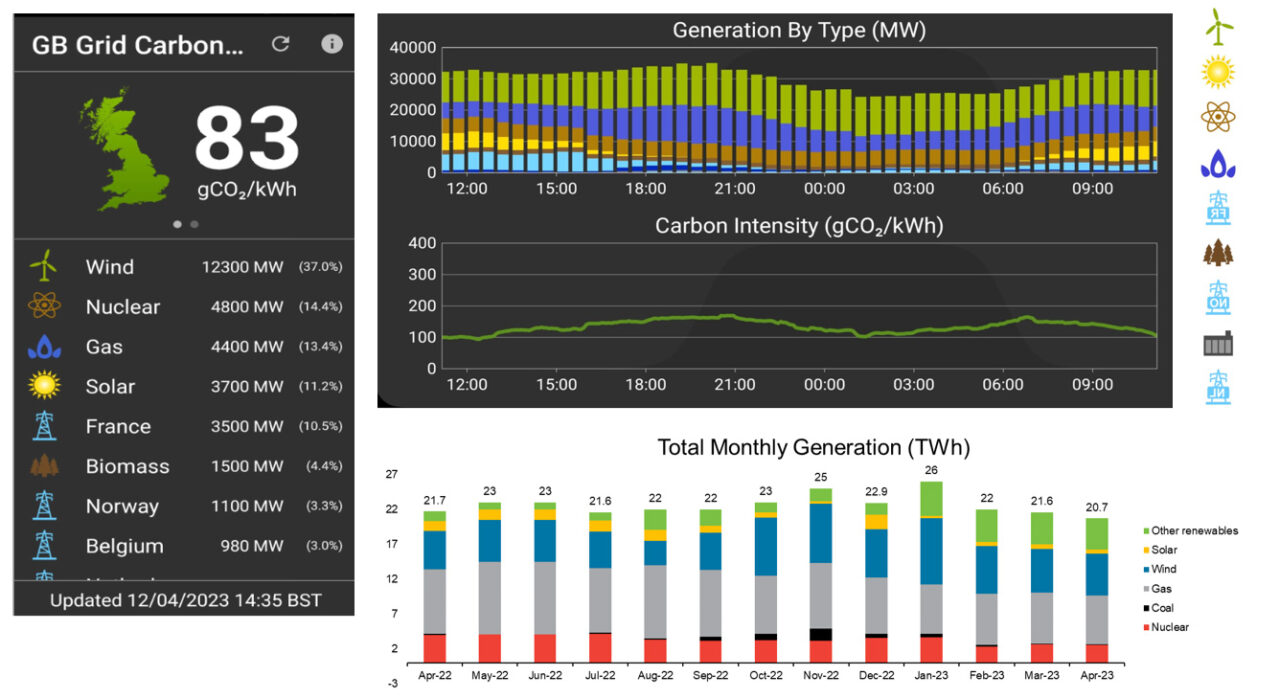Select the wind turbine icon in right sidebar

pos(1218,28)
